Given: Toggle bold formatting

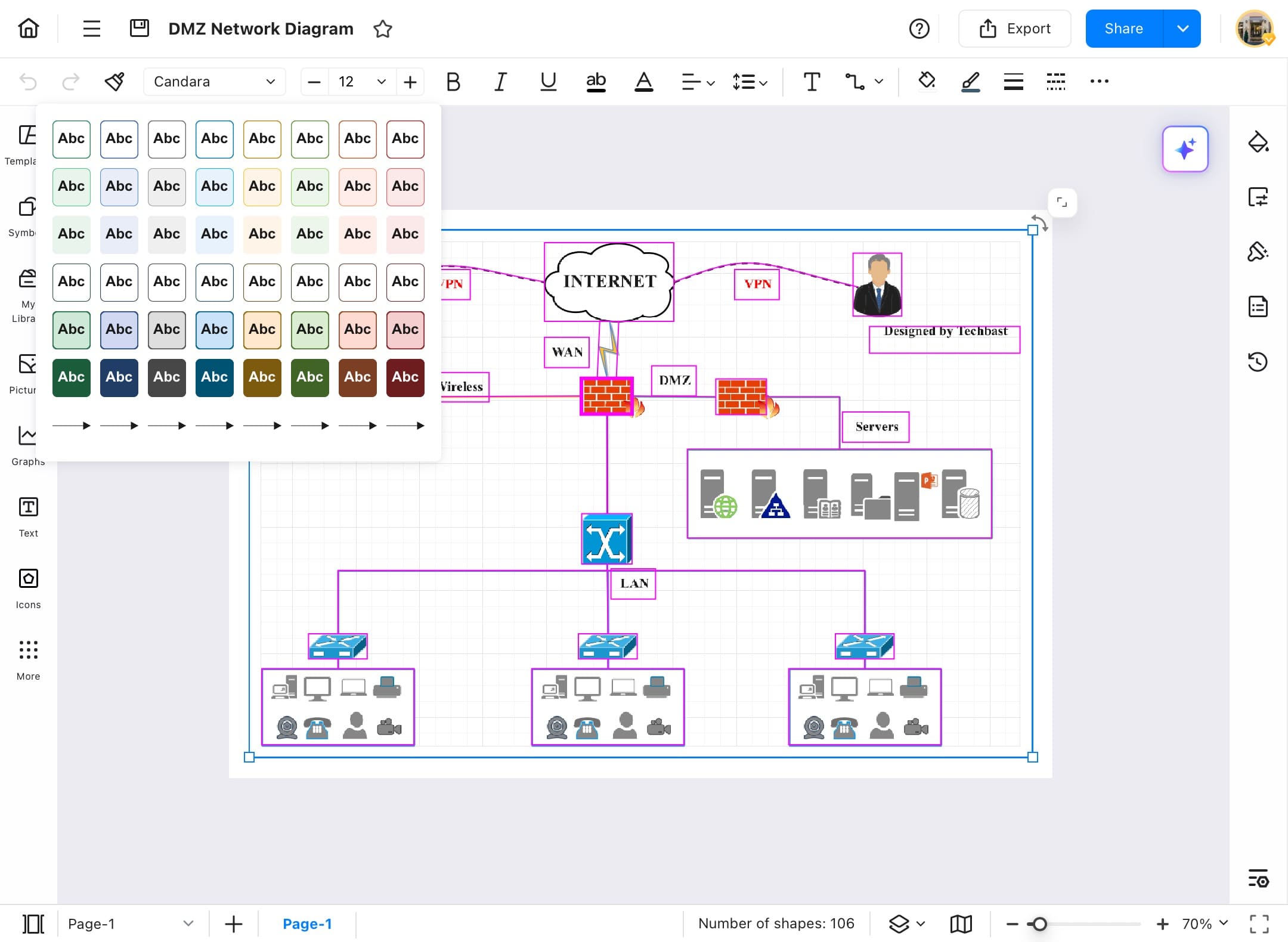Looking at the screenshot, I should pos(453,82).
